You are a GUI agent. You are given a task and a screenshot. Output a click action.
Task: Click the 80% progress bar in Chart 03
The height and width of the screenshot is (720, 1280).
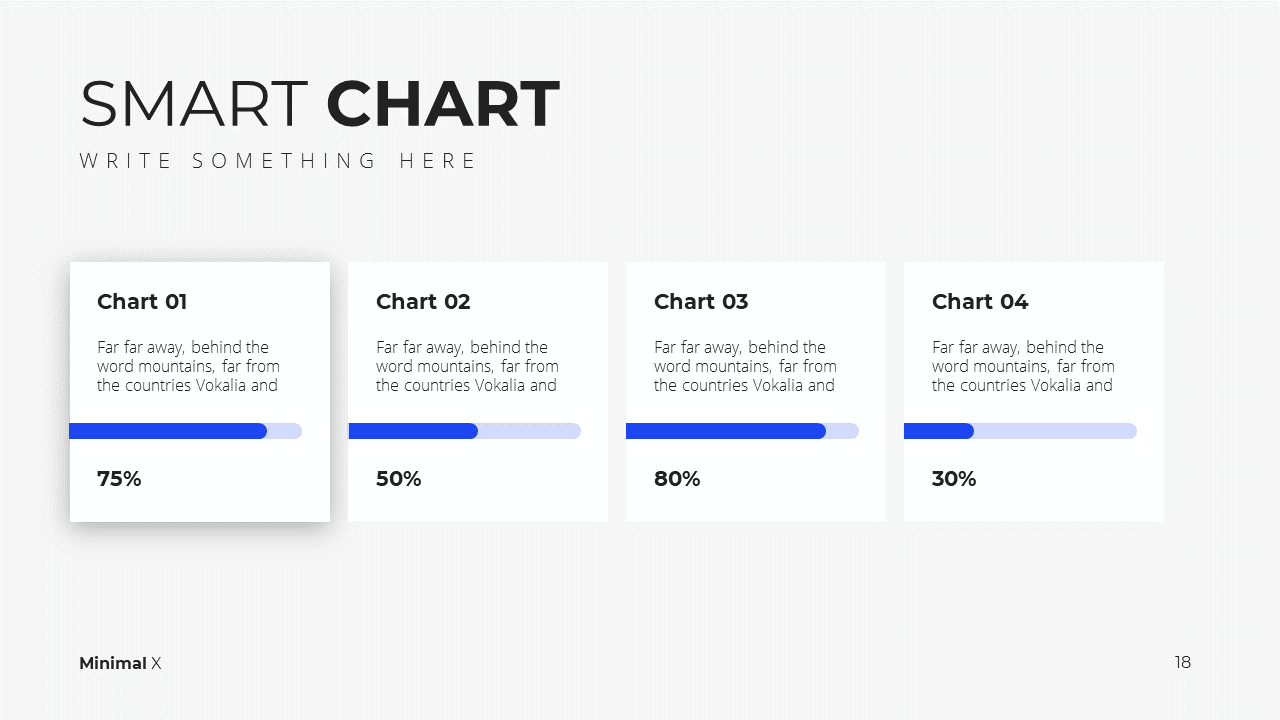(742, 431)
